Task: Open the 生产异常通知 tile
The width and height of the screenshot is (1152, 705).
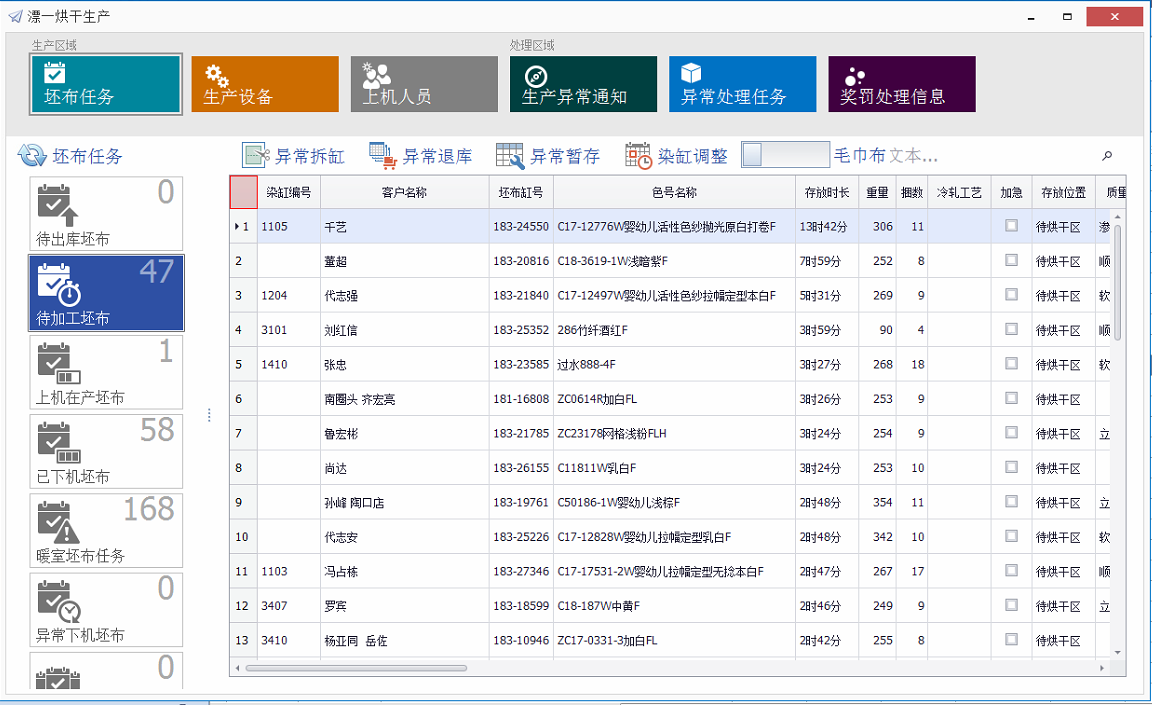Action: (583, 84)
